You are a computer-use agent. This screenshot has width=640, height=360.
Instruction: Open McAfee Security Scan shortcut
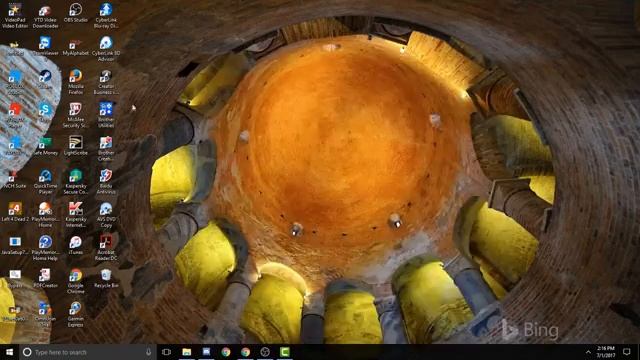tap(76, 115)
